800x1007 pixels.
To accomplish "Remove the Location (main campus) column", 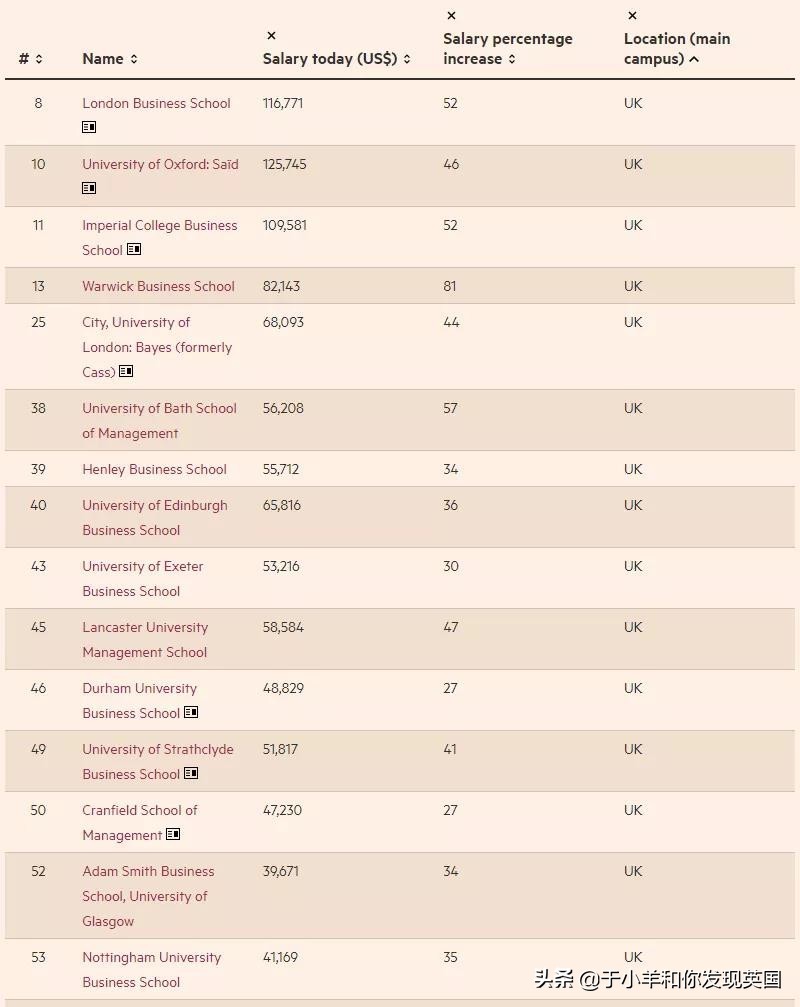I will tap(632, 16).
